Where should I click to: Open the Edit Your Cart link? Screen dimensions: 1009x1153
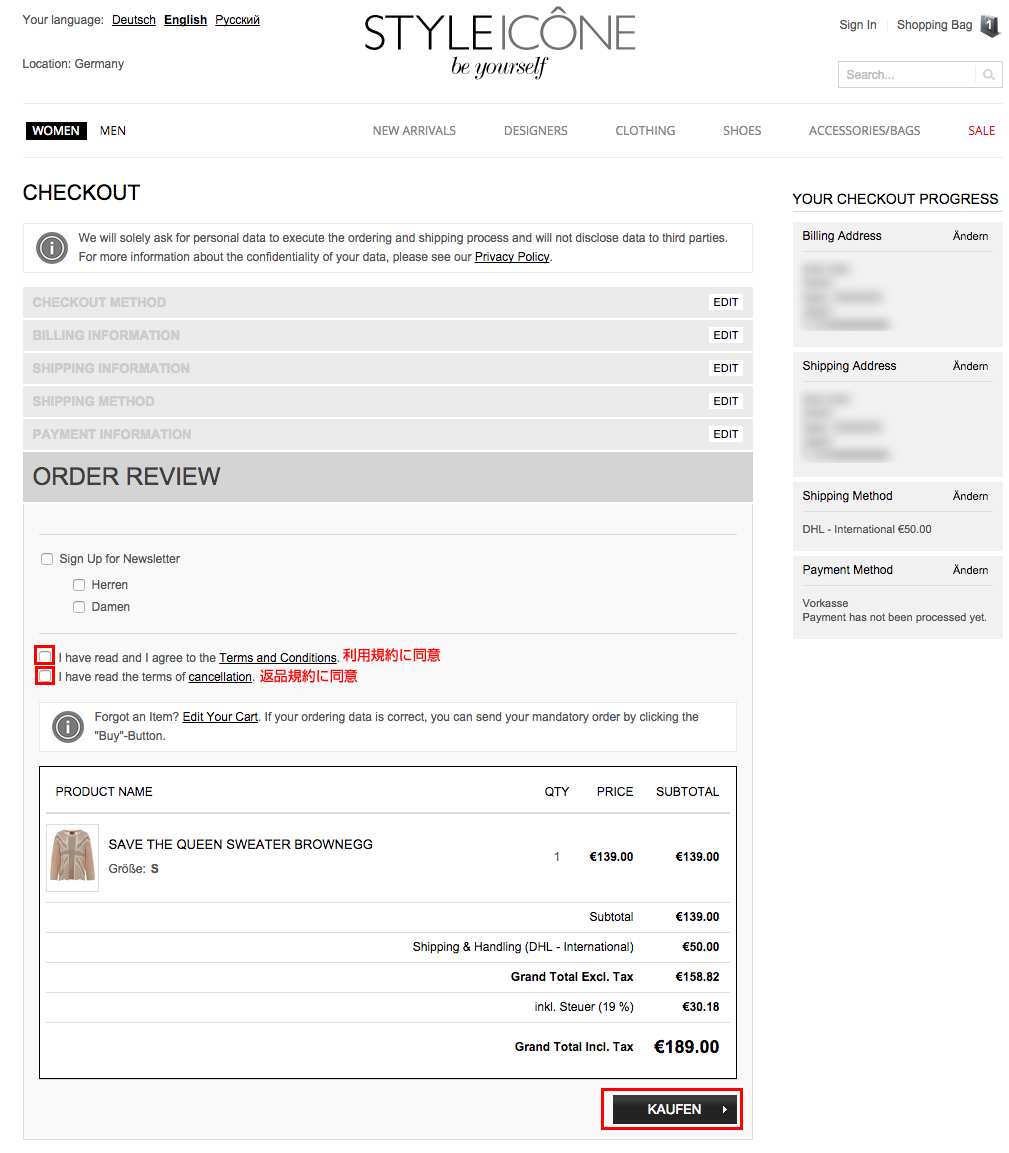[220, 717]
